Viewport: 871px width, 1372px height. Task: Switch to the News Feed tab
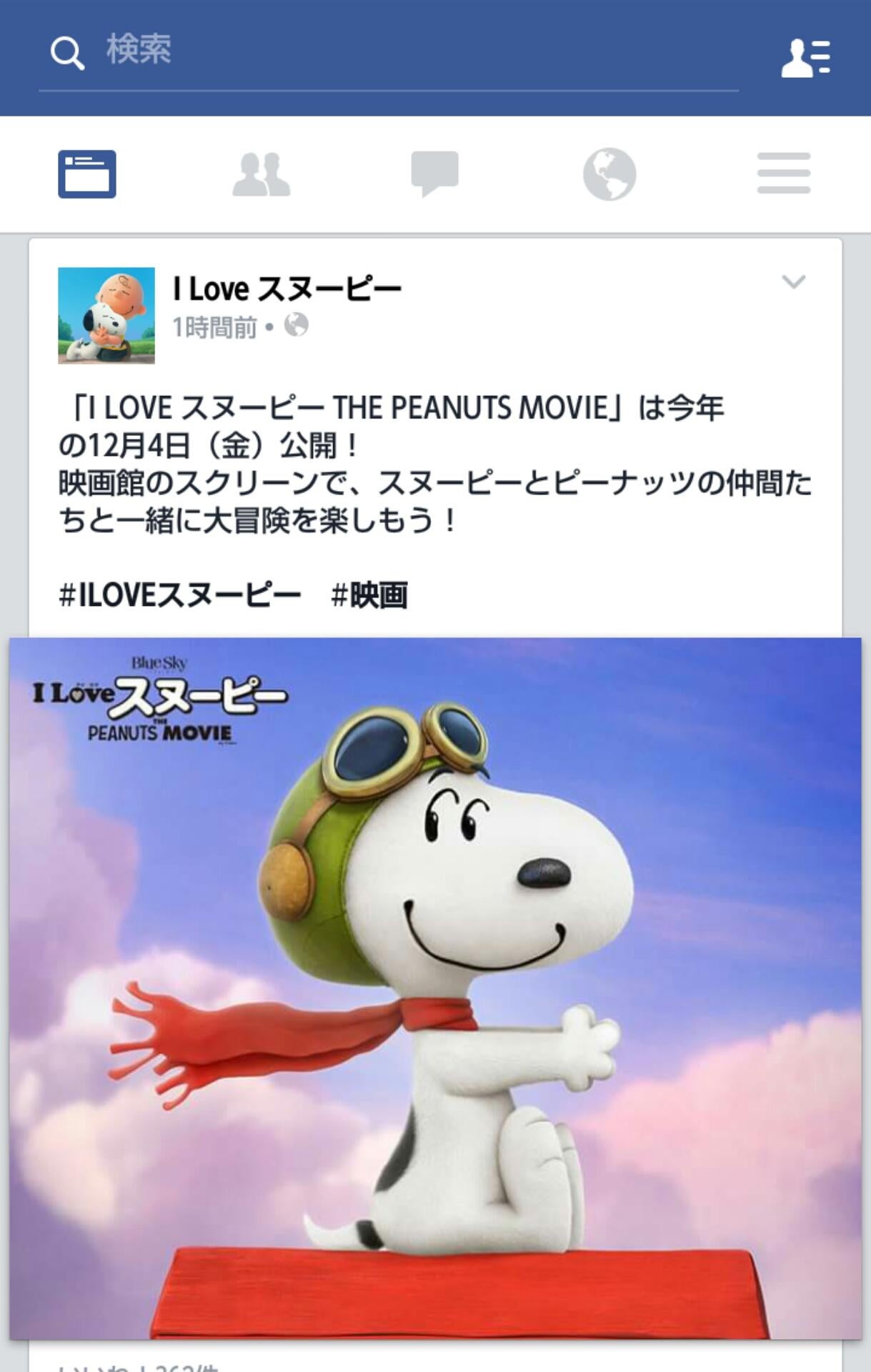(x=87, y=174)
